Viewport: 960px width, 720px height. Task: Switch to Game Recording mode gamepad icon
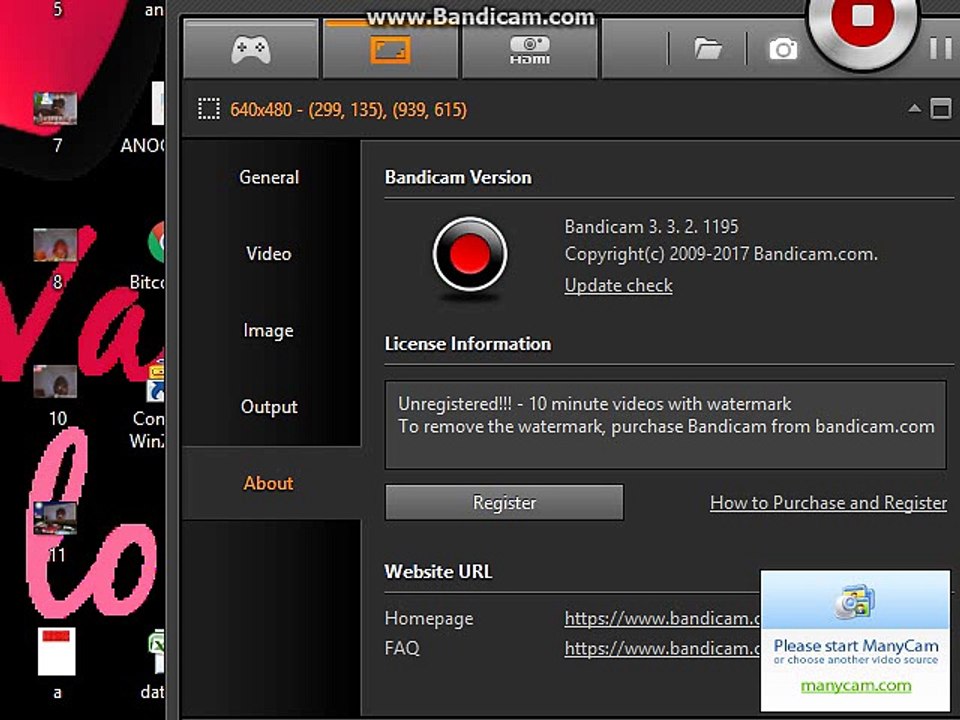[x=250, y=50]
